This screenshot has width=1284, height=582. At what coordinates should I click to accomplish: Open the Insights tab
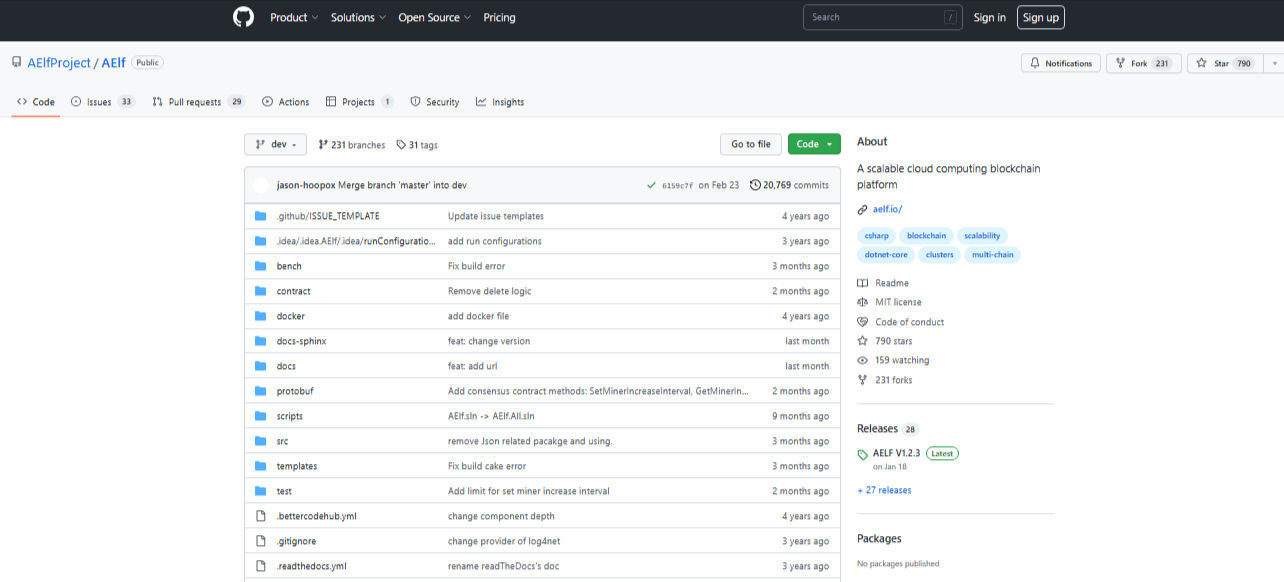click(x=500, y=102)
